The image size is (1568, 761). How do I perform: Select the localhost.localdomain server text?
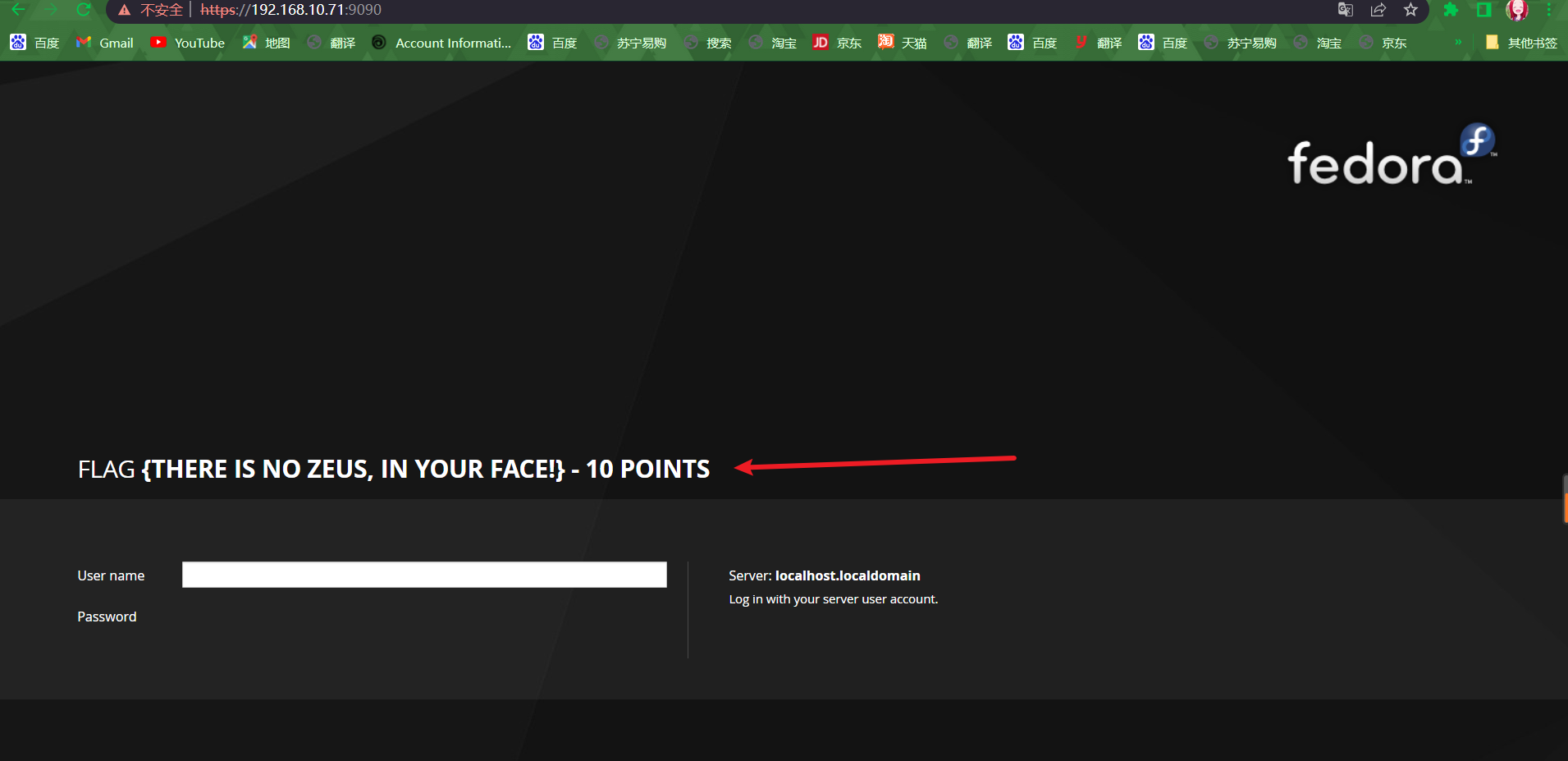point(848,575)
